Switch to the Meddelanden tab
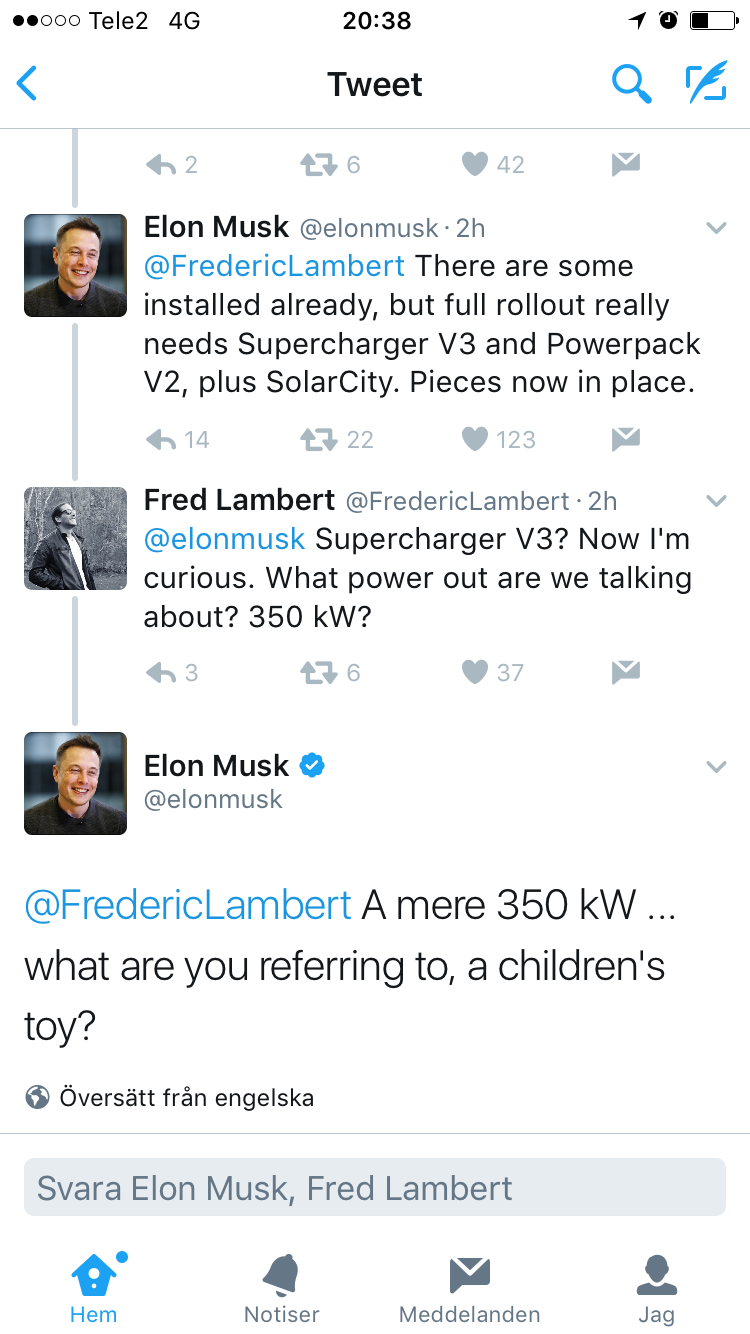Screen dimensions: 750x1334 (469, 1288)
